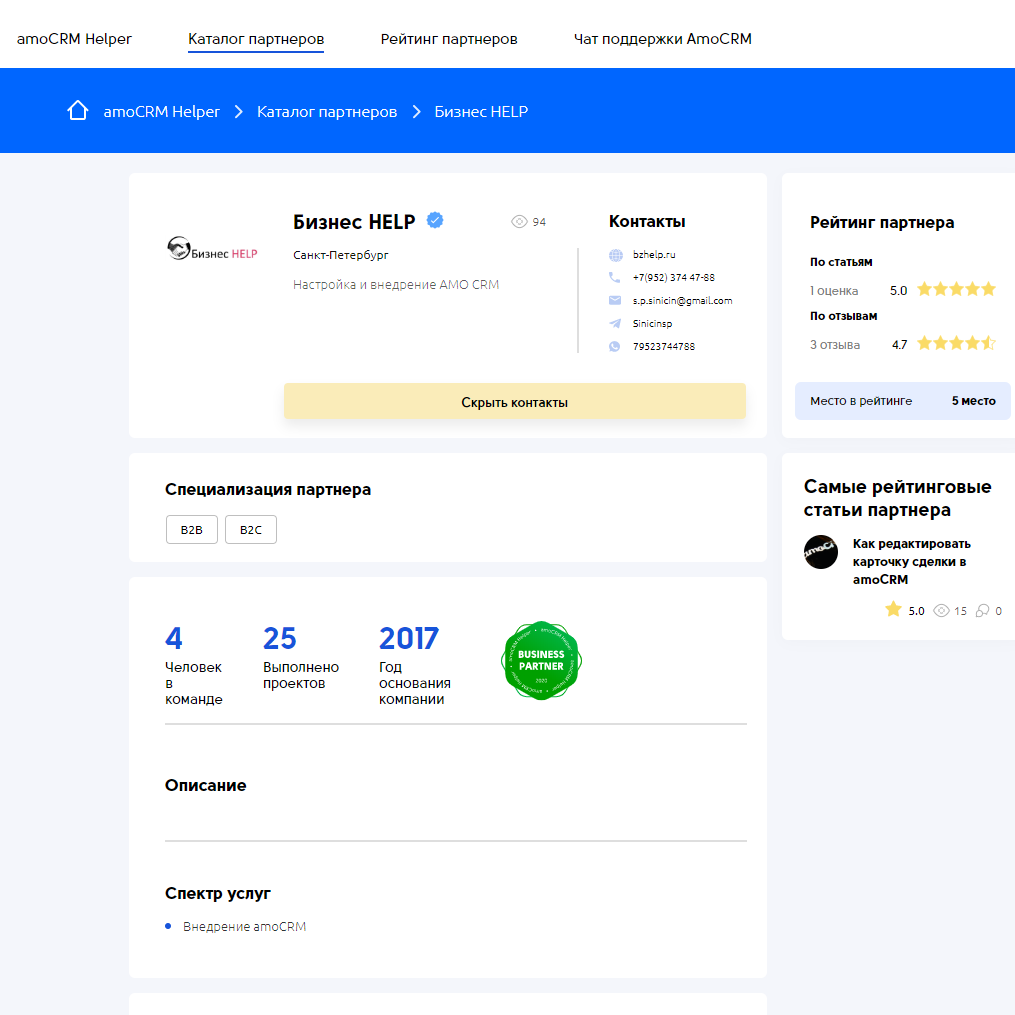Click the Специализация партнера heading
The image size is (1015, 1015).
tap(268, 489)
